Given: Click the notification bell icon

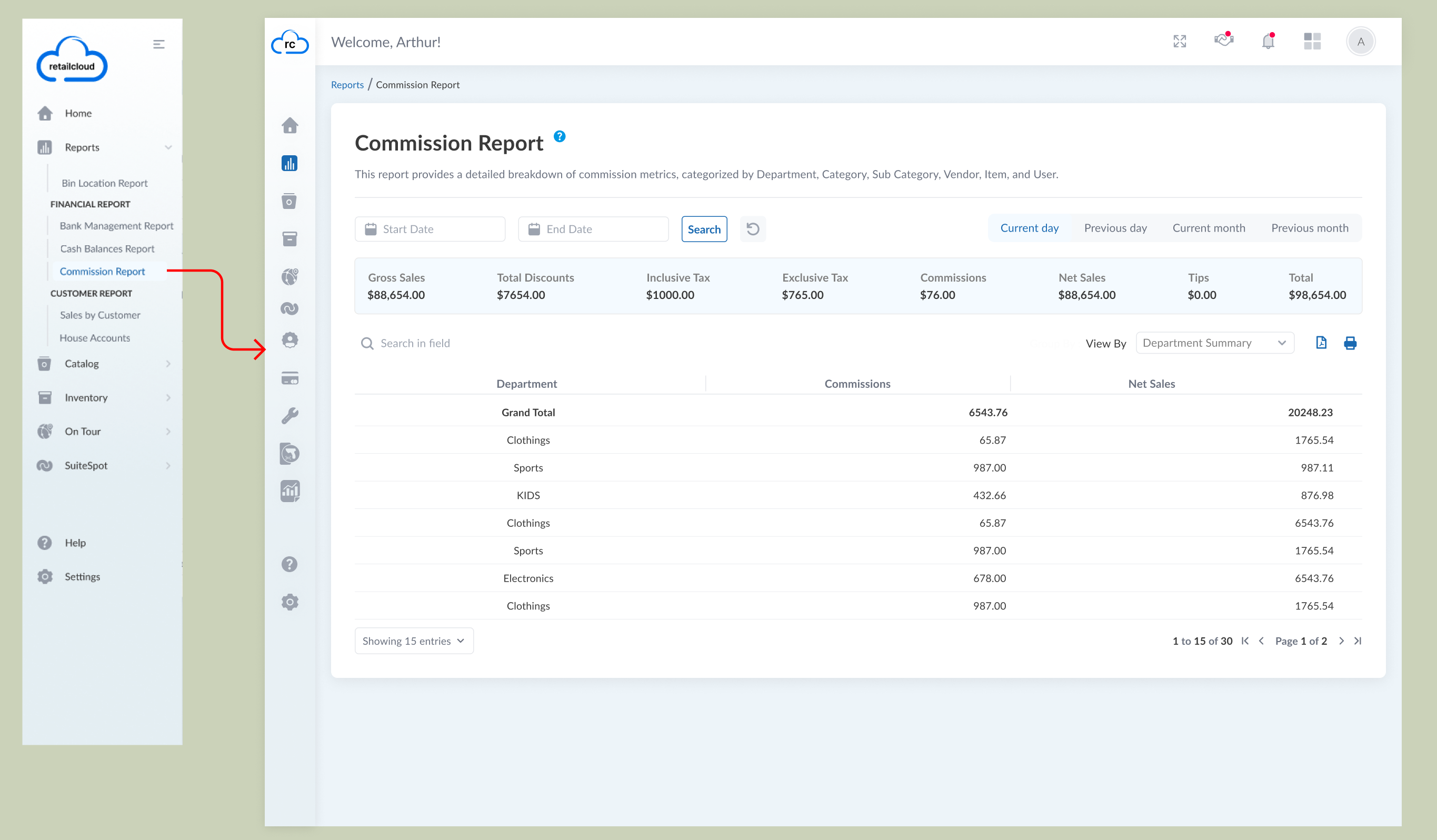Looking at the screenshot, I should (1268, 42).
